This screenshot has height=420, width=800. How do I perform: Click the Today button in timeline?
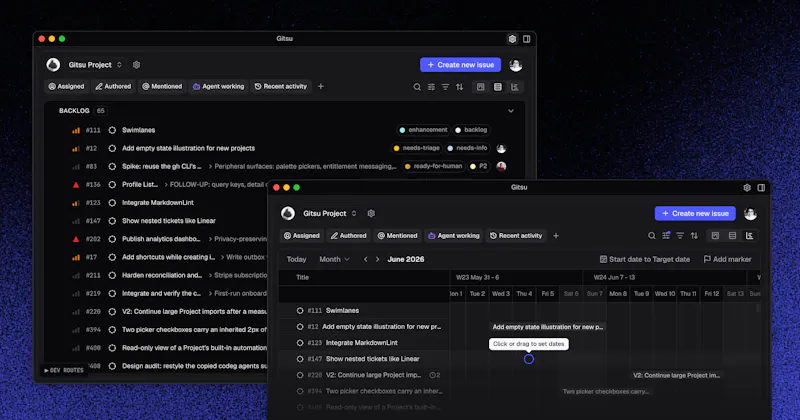pos(296,259)
